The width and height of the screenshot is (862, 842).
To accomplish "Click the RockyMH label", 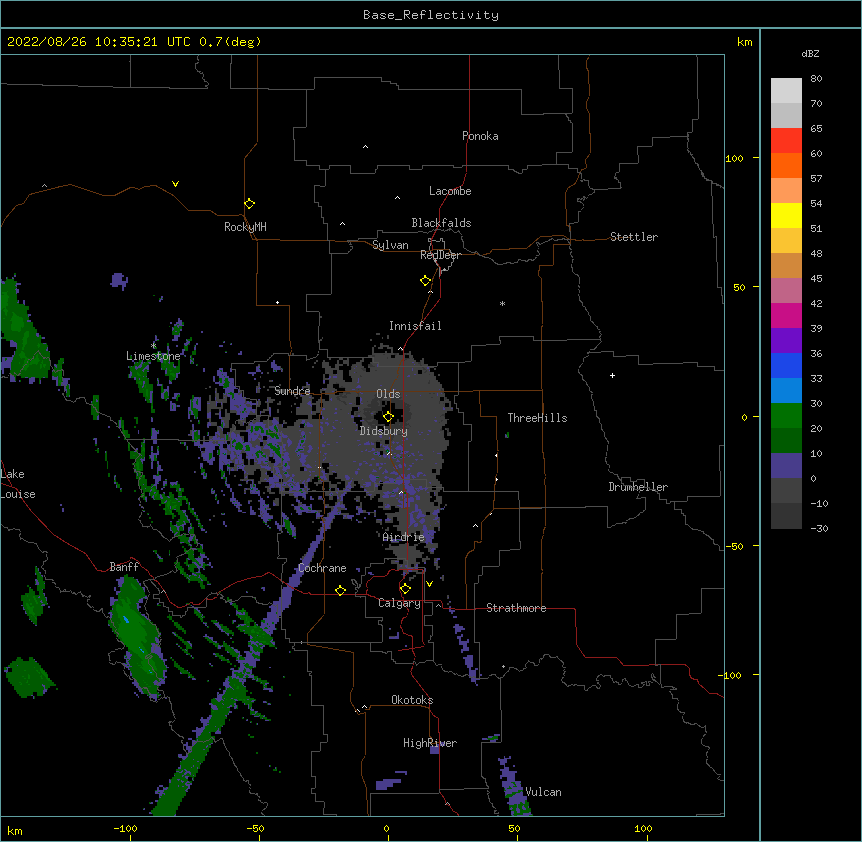I will pyautogui.click(x=245, y=227).
